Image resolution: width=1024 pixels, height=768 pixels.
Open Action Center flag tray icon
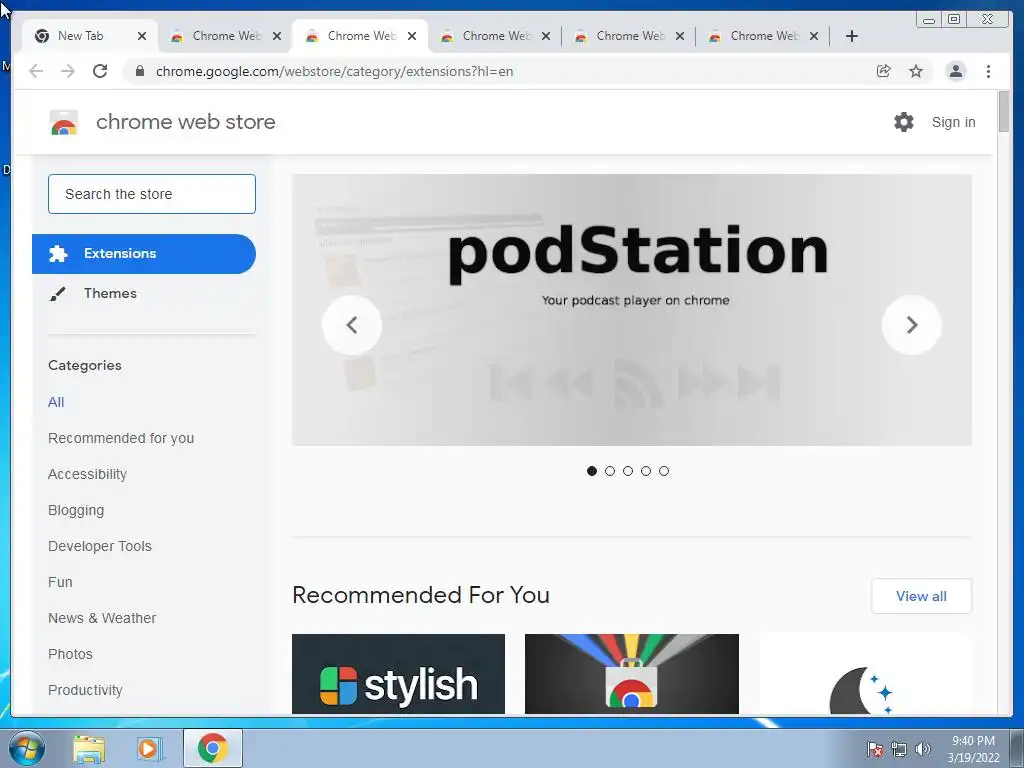pyautogui.click(x=874, y=749)
